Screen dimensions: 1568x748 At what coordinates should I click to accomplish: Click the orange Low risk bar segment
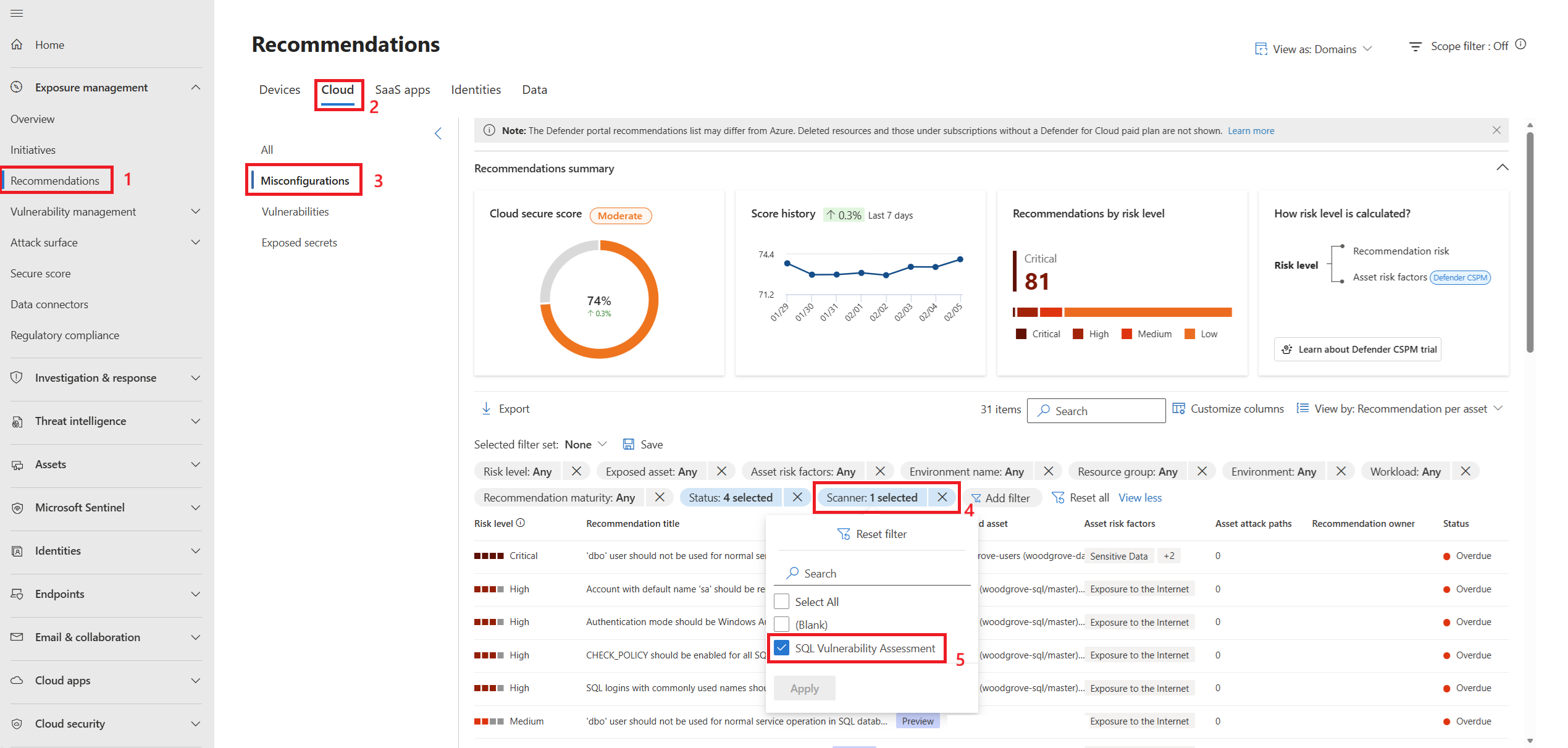tap(1147, 313)
